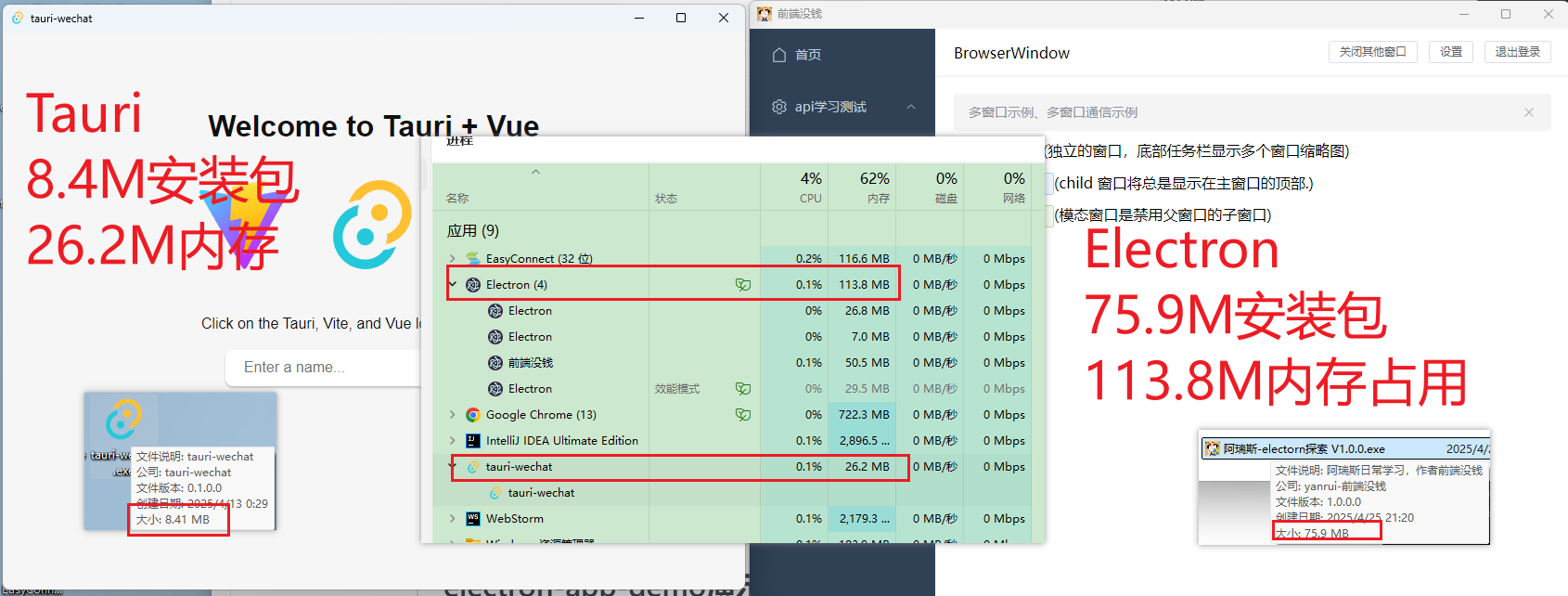Click the tauri-wechat exe desktop file icon

(x=123, y=420)
